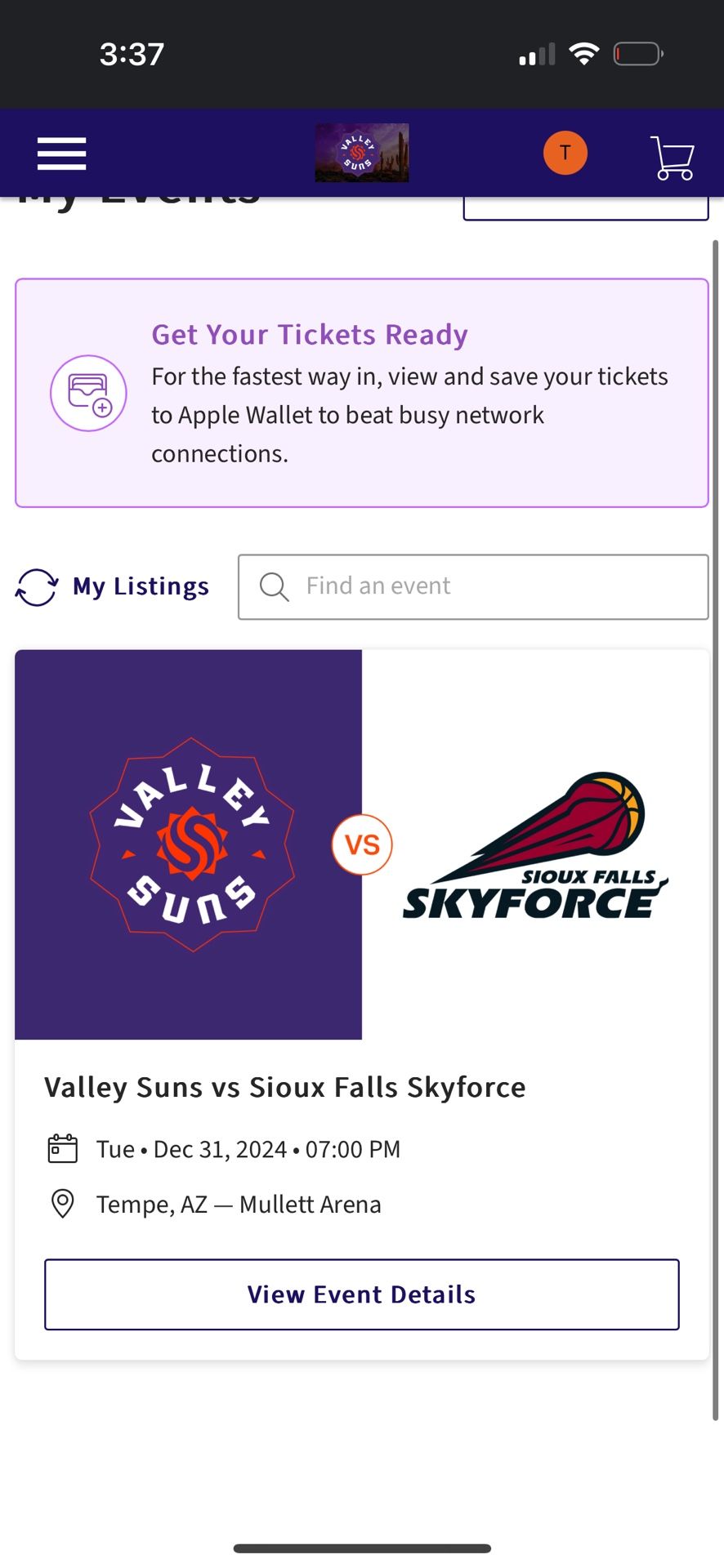Screen dimensions: 724x1568
Task: Open the Valley Suns vs Sioux Falls Skyforce title
Action: (285, 1088)
